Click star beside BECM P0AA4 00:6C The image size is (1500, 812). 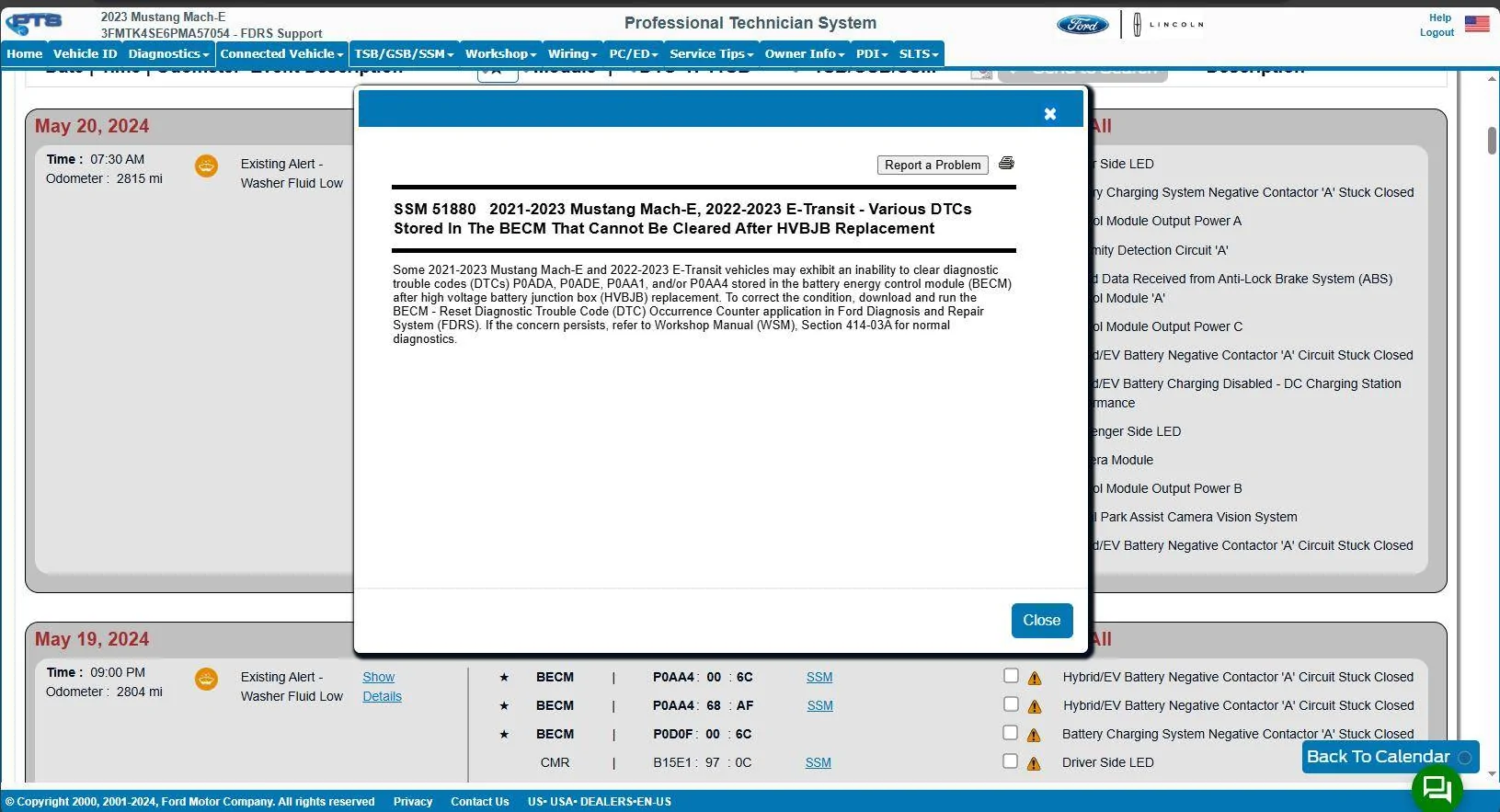pyautogui.click(x=504, y=678)
